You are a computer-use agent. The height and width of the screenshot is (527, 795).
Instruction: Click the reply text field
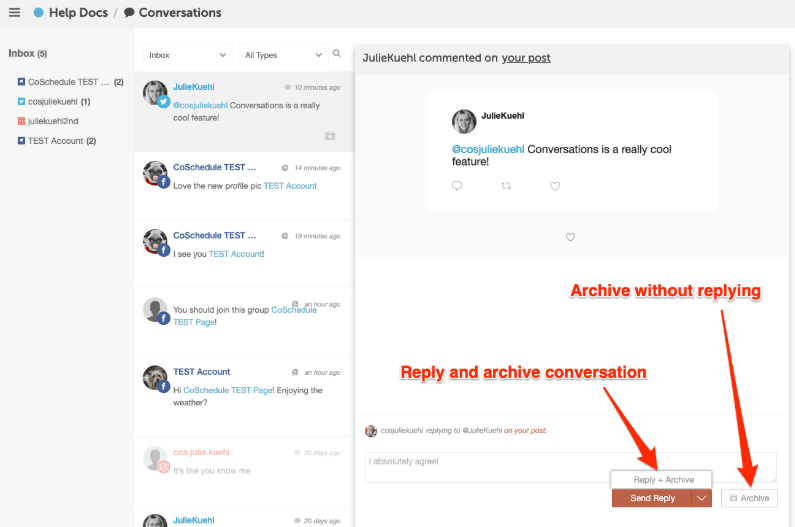click(x=570, y=468)
